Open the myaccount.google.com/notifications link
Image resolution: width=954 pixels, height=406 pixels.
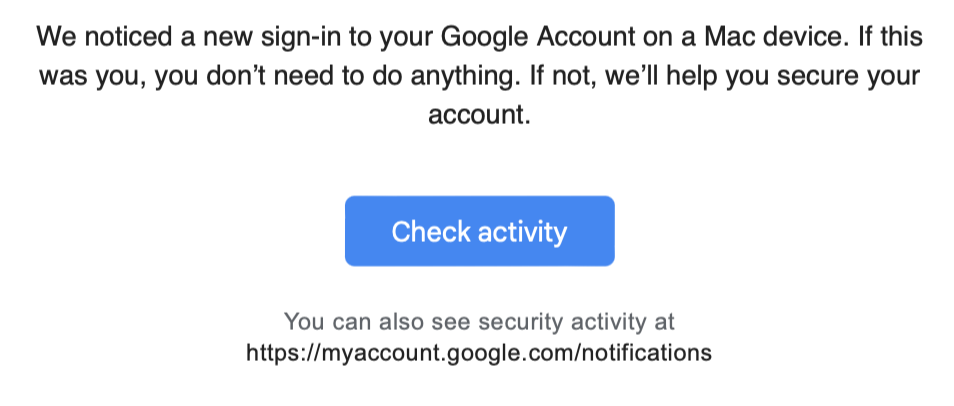[x=479, y=353]
